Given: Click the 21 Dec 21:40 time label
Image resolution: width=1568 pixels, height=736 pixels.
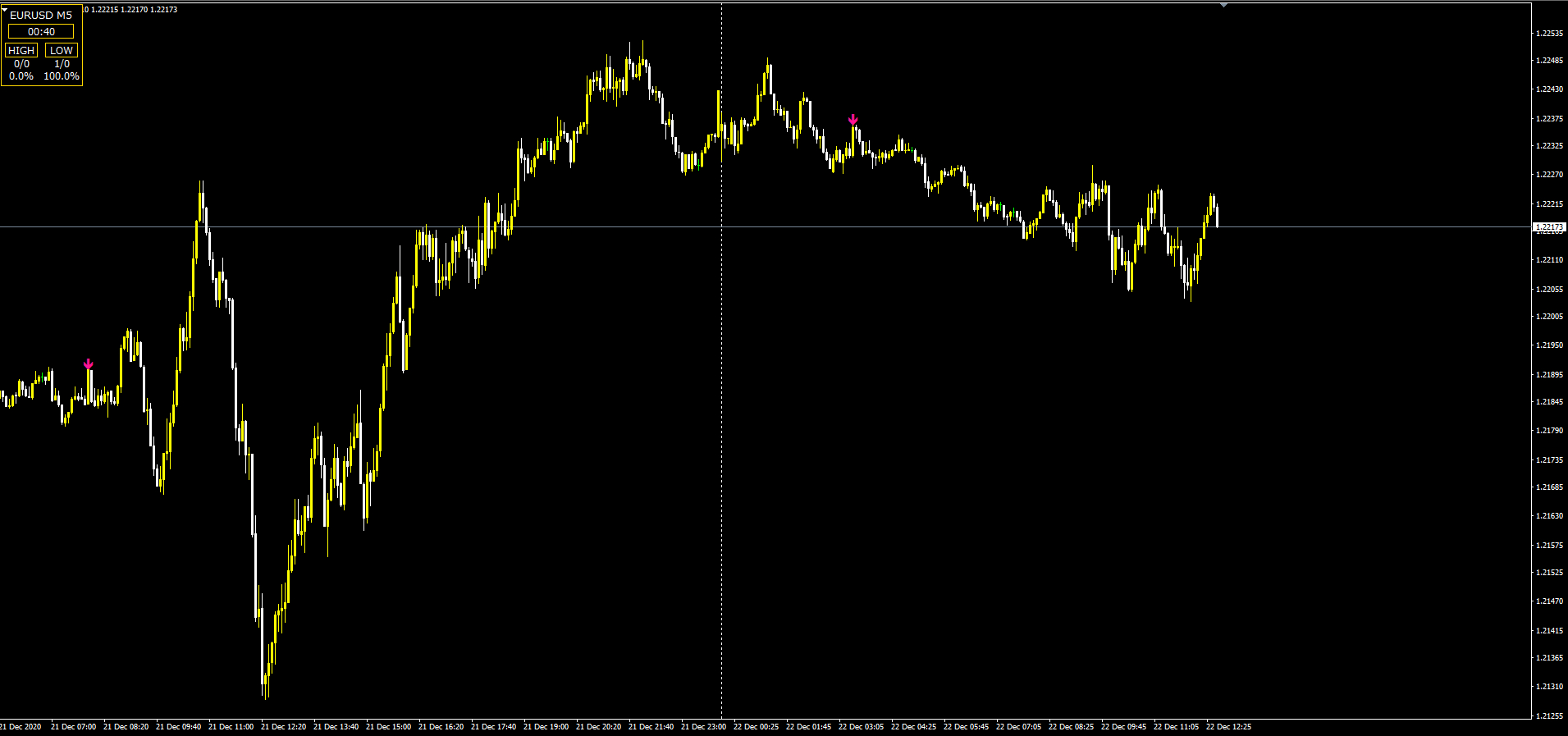Looking at the screenshot, I should tap(651, 727).
